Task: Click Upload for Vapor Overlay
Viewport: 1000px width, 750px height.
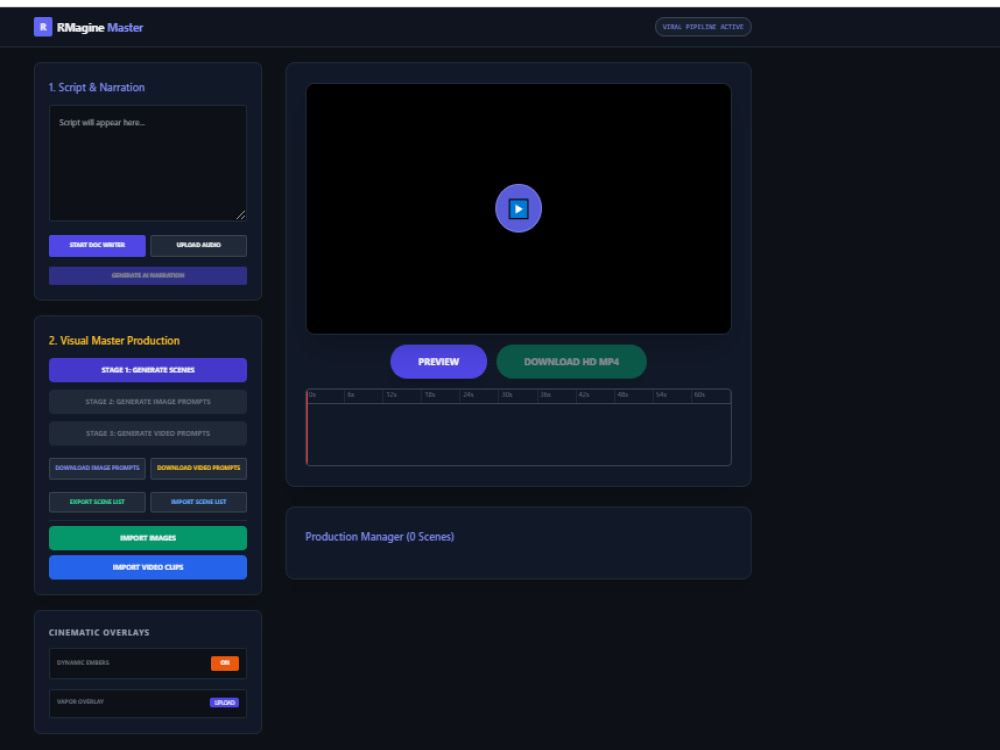Action: coord(224,702)
